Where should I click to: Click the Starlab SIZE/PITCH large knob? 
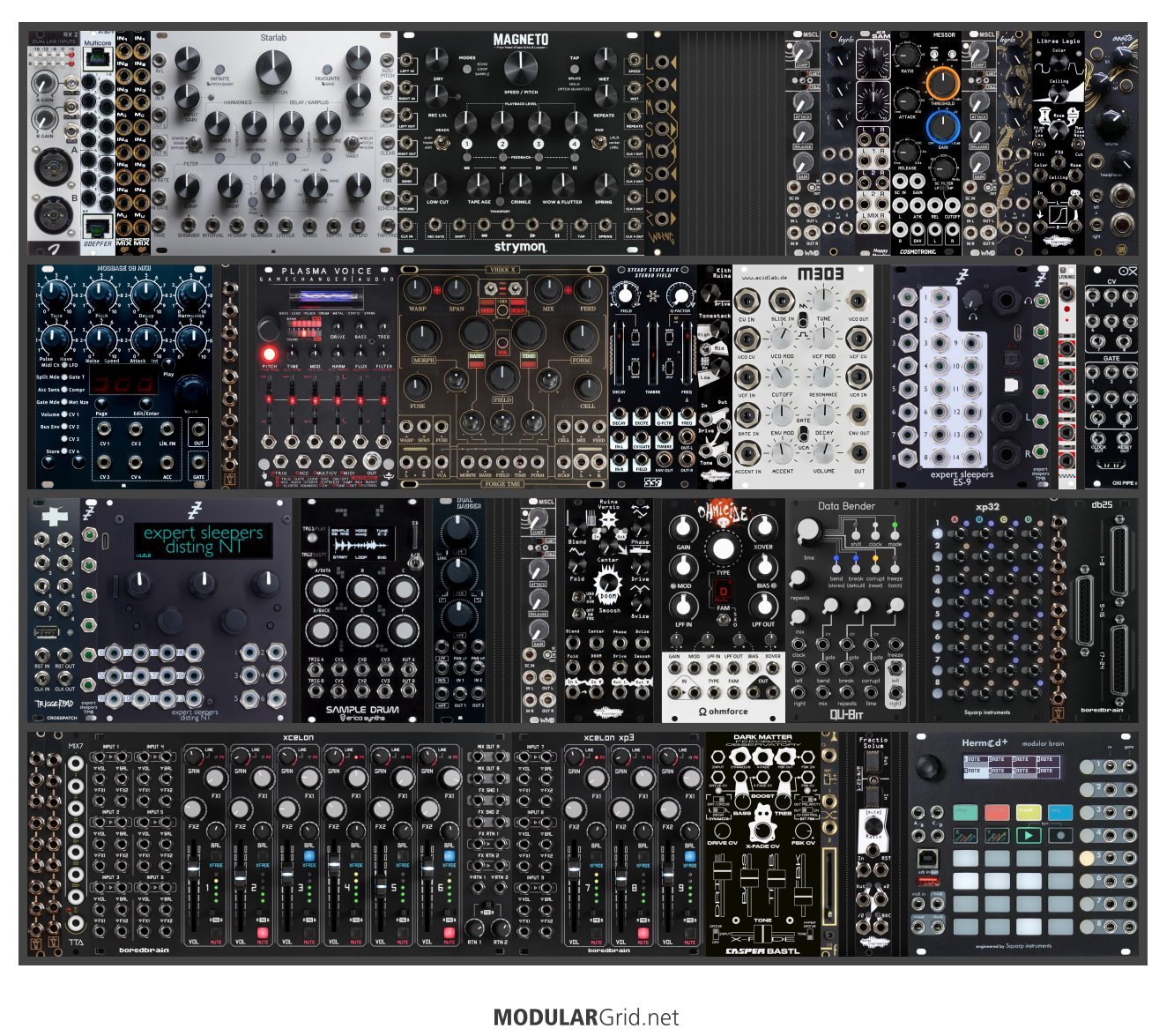tap(272, 69)
